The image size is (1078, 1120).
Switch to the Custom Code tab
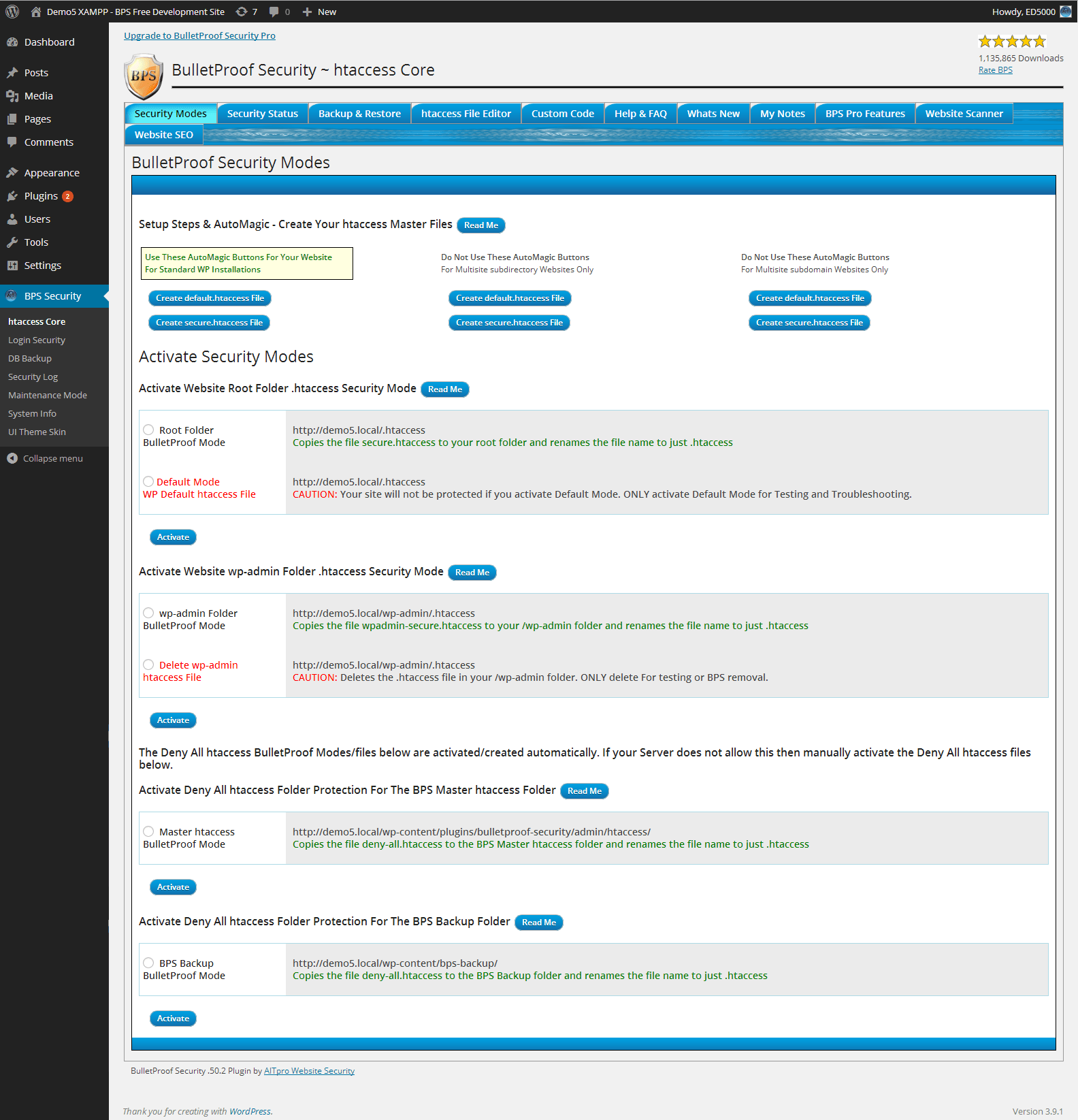563,114
